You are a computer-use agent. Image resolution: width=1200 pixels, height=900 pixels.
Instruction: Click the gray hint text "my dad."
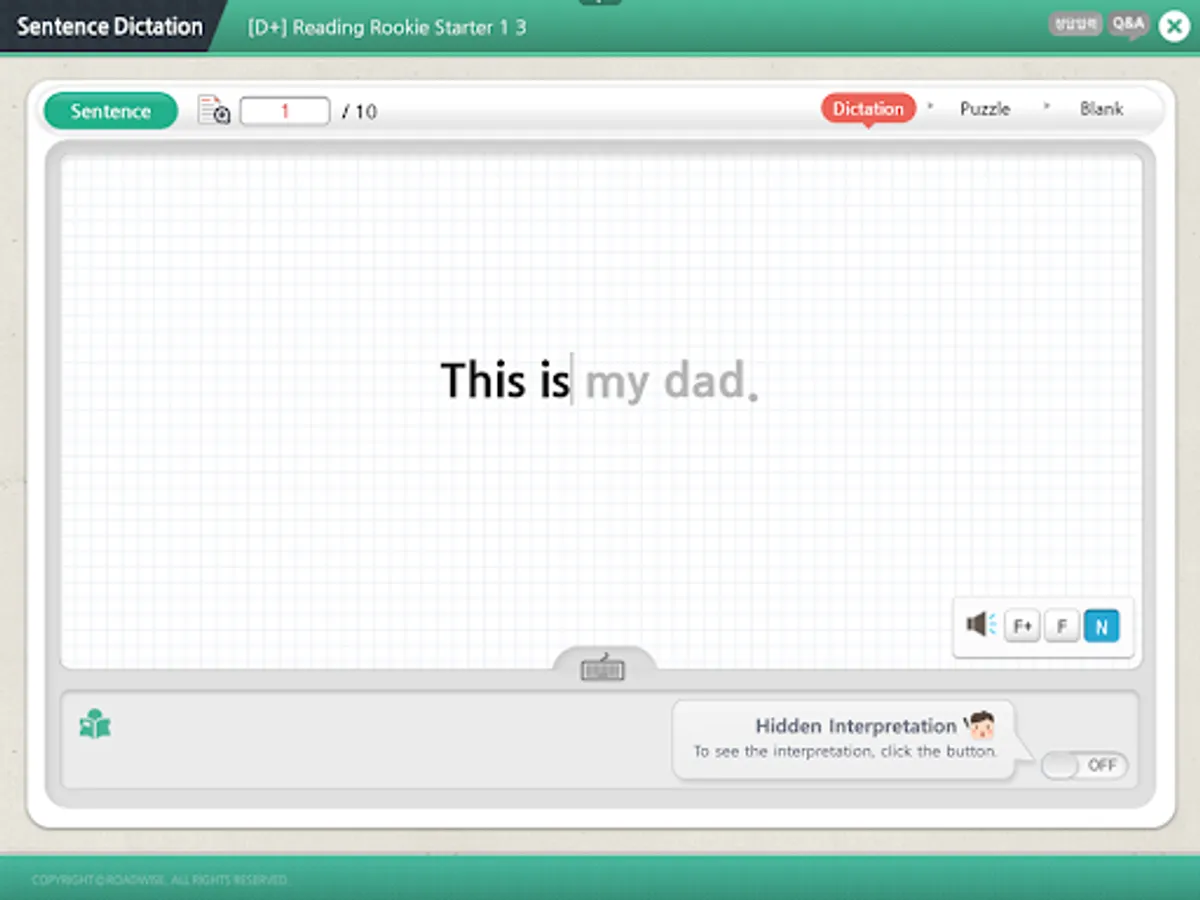coord(672,382)
